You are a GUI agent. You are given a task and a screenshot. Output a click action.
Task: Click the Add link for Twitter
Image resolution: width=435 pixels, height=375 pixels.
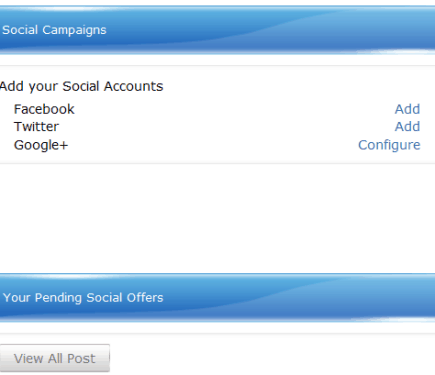[x=407, y=127]
